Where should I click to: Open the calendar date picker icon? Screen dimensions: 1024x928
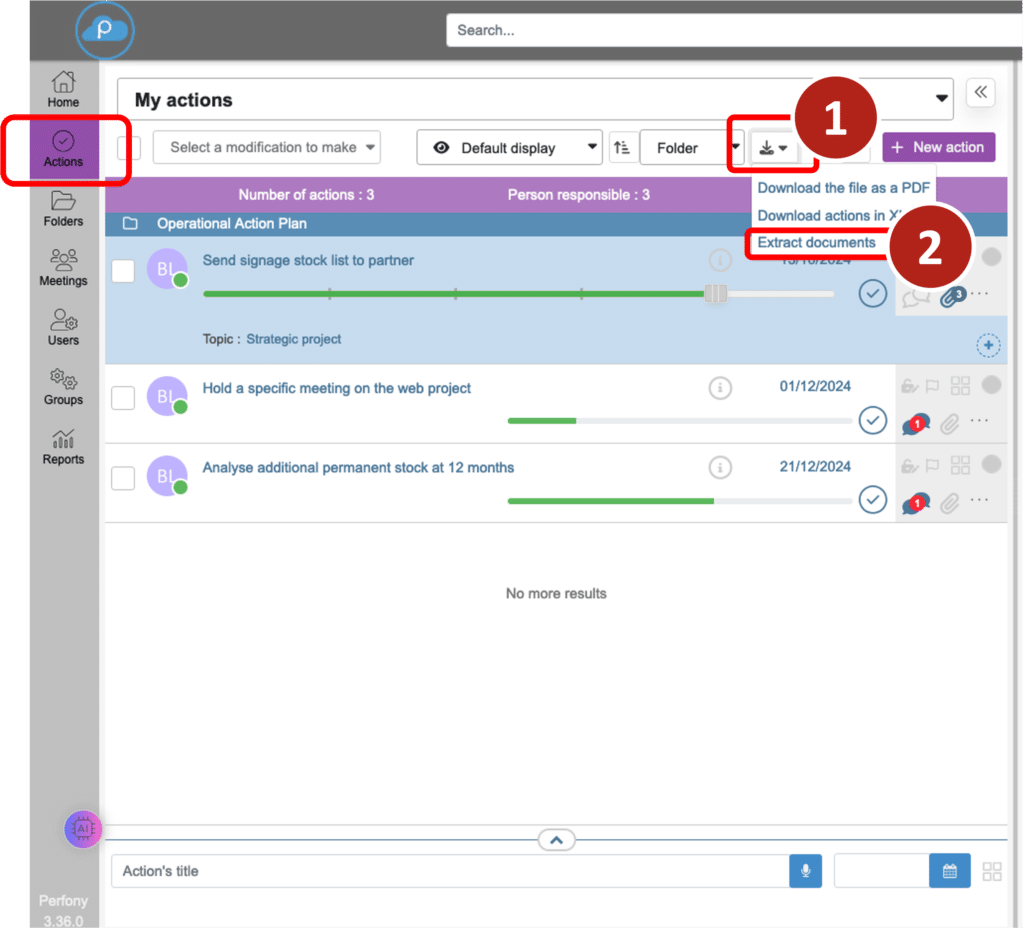pos(950,871)
